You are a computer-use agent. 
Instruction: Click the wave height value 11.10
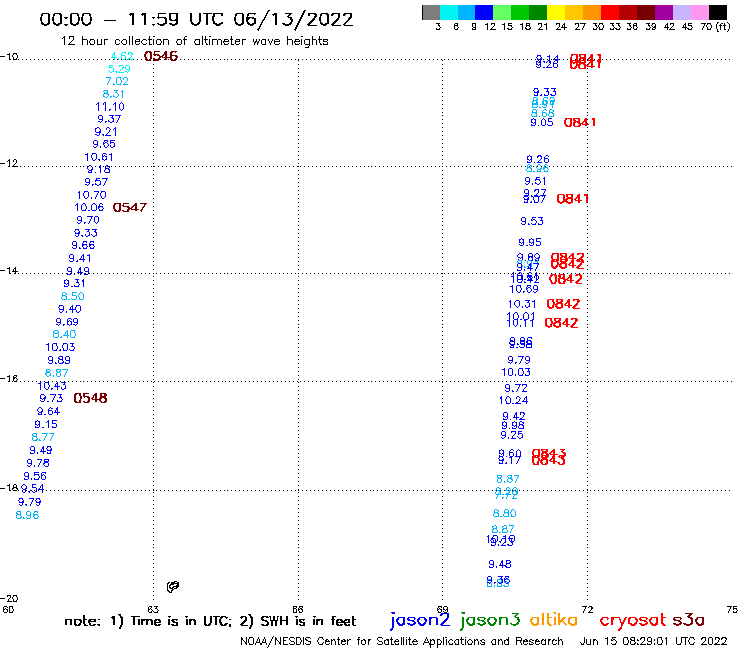pyautogui.click(x=110, y=107)
